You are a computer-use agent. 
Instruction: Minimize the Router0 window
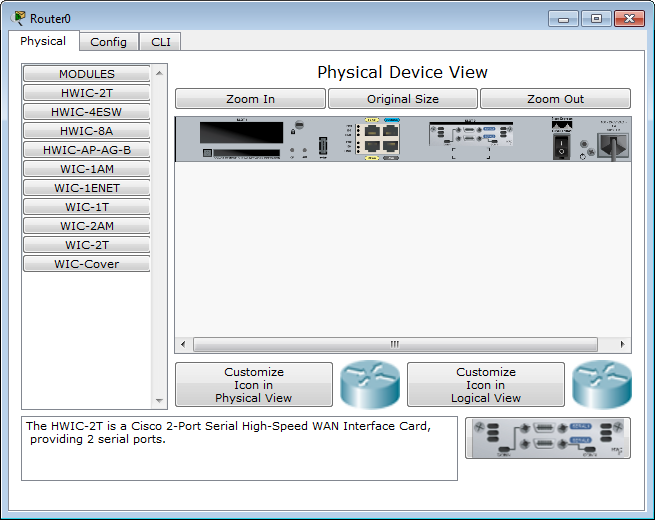pos(563,19)
